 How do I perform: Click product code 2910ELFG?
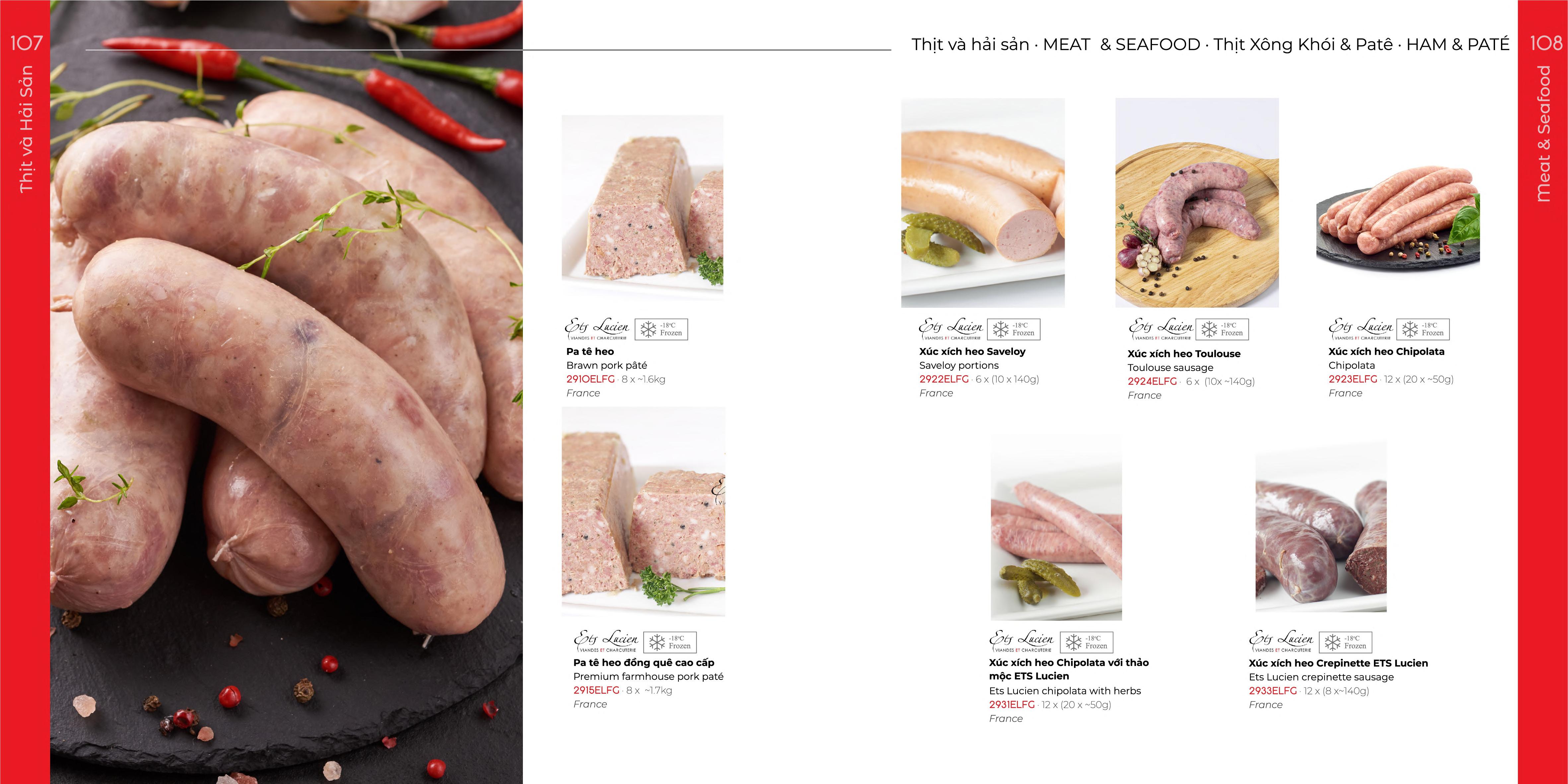coord(591,379)
